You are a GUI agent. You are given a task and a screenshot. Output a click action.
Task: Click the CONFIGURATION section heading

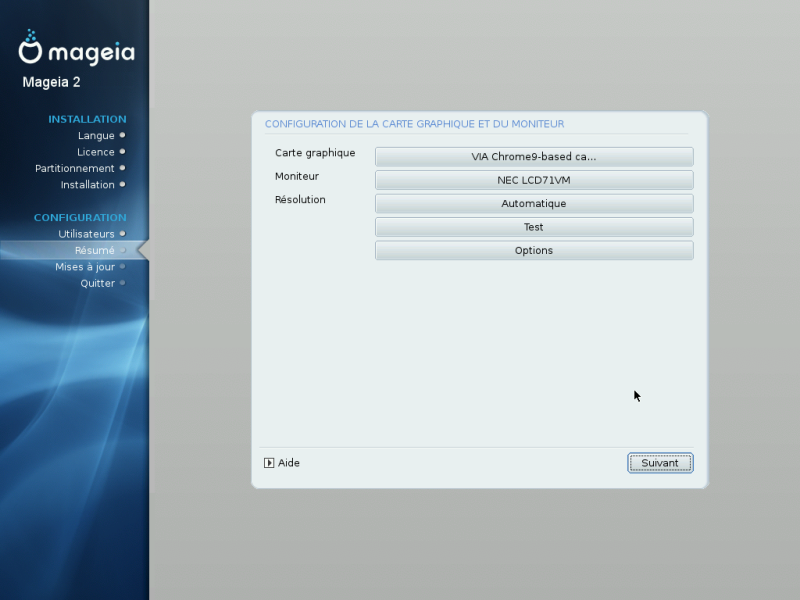coord(80,217)
